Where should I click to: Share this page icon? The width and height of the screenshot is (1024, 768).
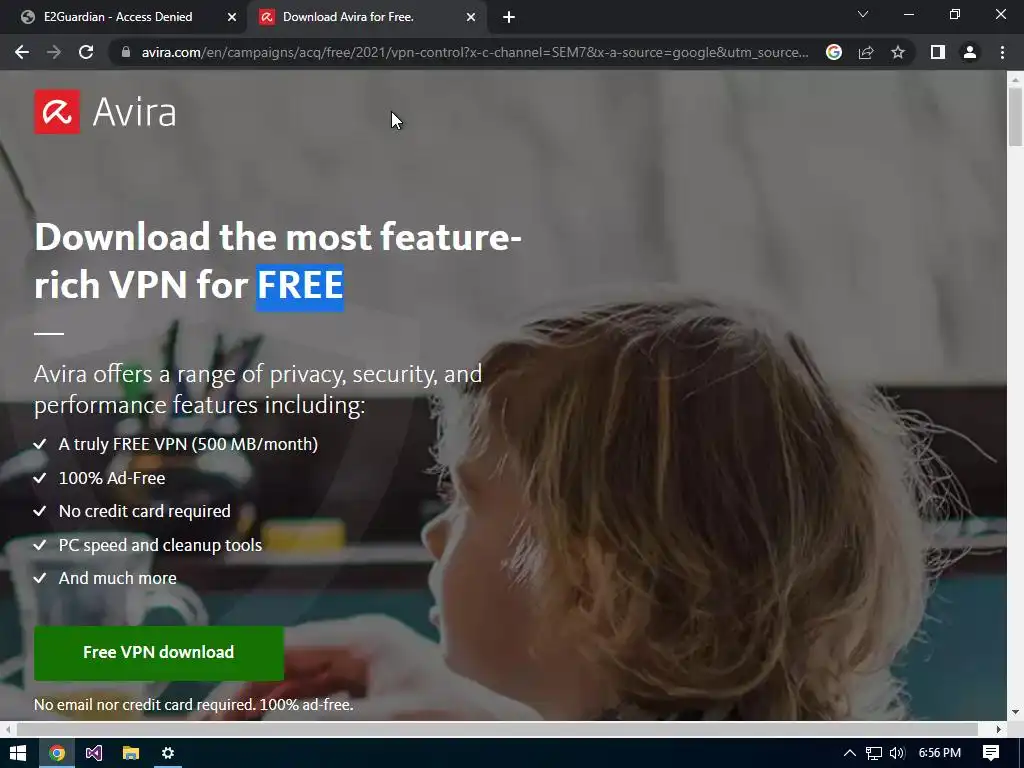(x=866, y=52)
